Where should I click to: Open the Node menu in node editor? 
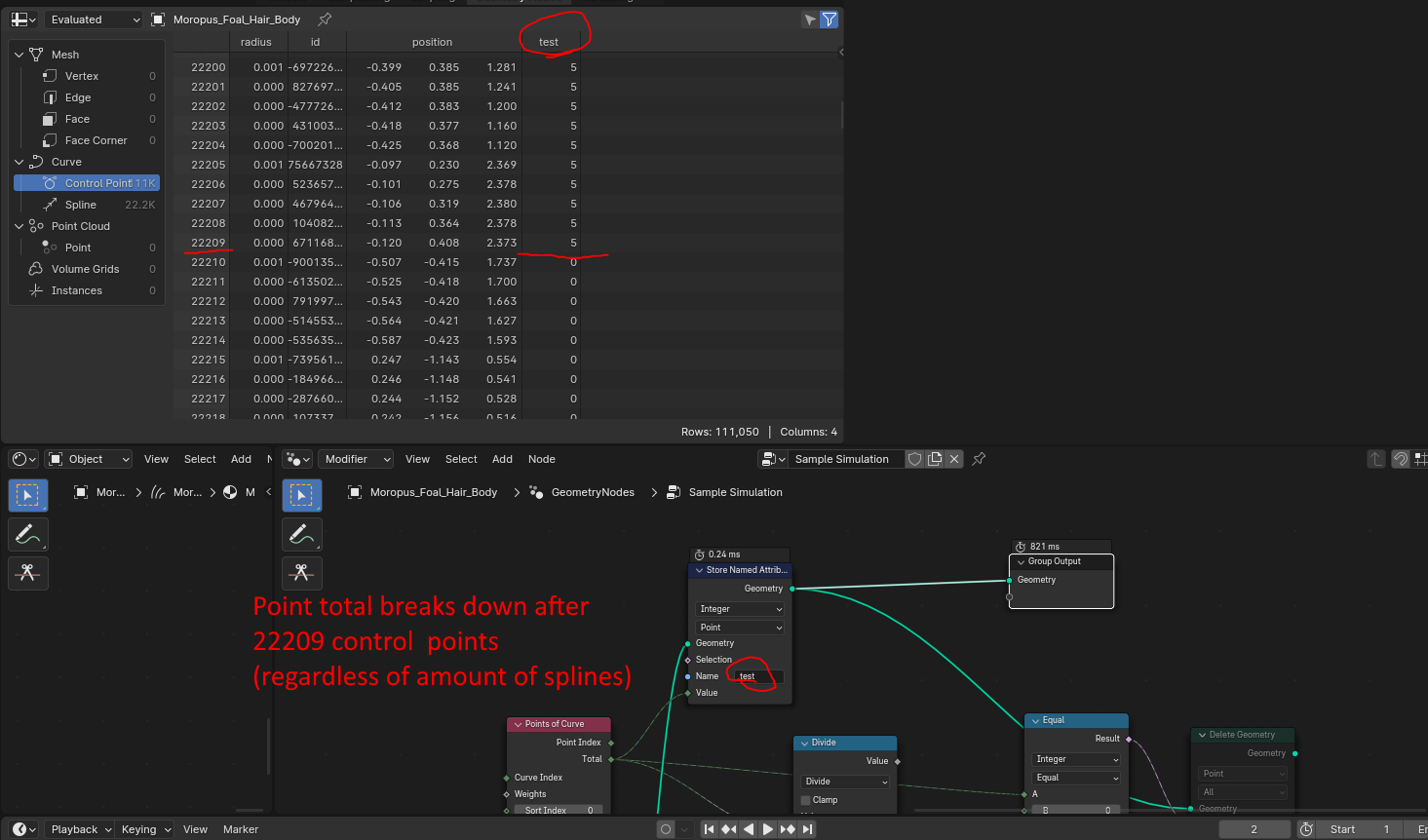pyautogui.click(x=542, y=459)
